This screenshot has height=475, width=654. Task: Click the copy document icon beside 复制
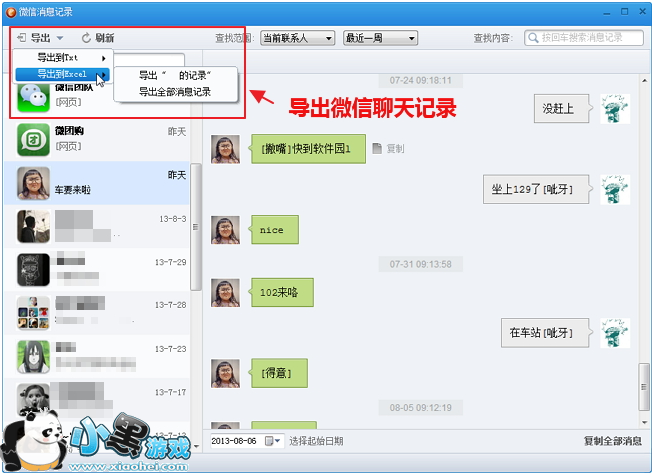click(377, 148)
